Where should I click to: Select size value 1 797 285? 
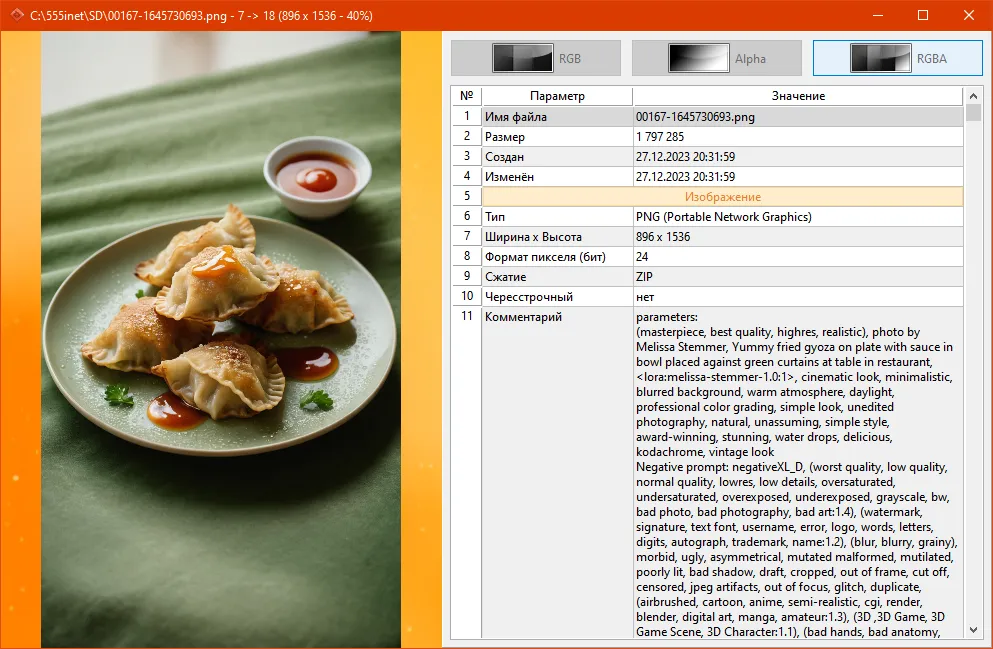pyautogui.click(x=798, y=137)
